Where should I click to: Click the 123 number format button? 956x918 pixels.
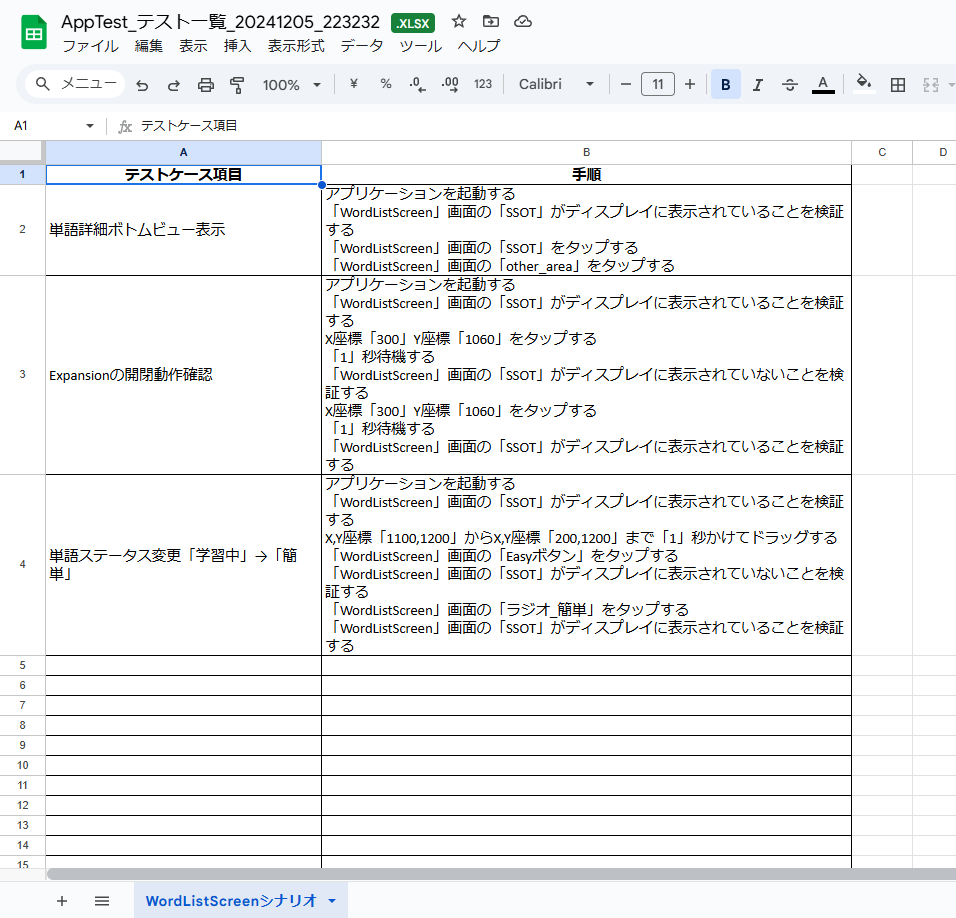point(483,84)
